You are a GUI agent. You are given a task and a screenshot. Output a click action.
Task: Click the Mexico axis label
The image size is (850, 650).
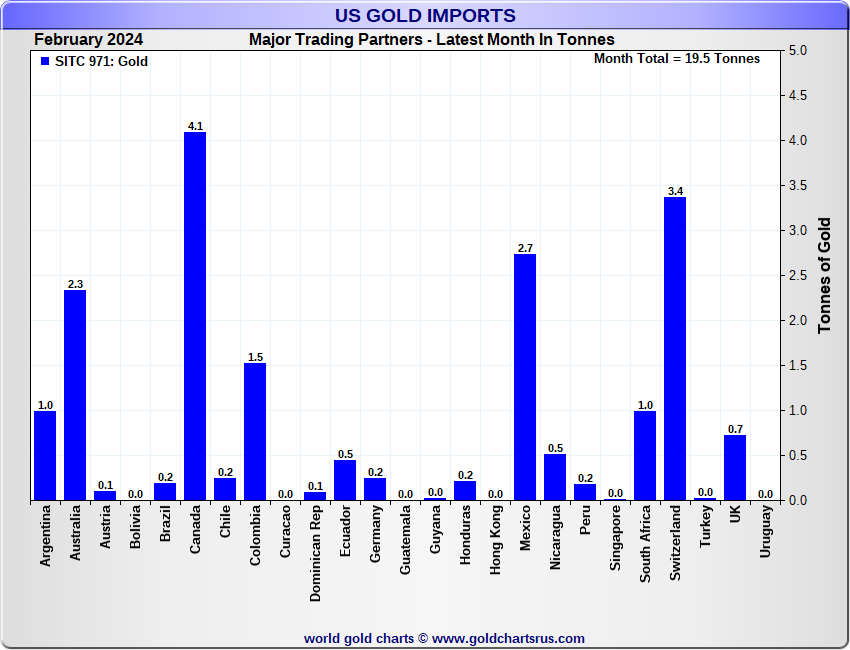click(525, 527)
